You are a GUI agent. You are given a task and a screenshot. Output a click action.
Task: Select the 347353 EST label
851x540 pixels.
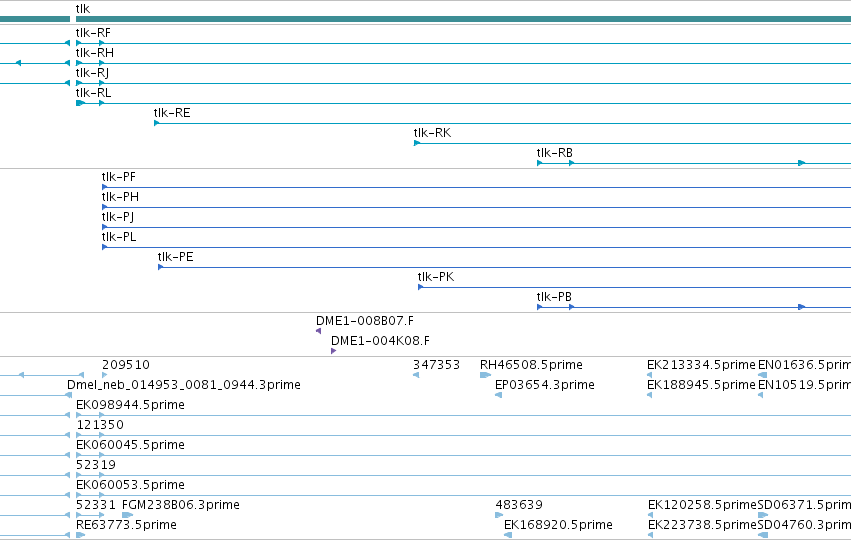coord(436,365)
